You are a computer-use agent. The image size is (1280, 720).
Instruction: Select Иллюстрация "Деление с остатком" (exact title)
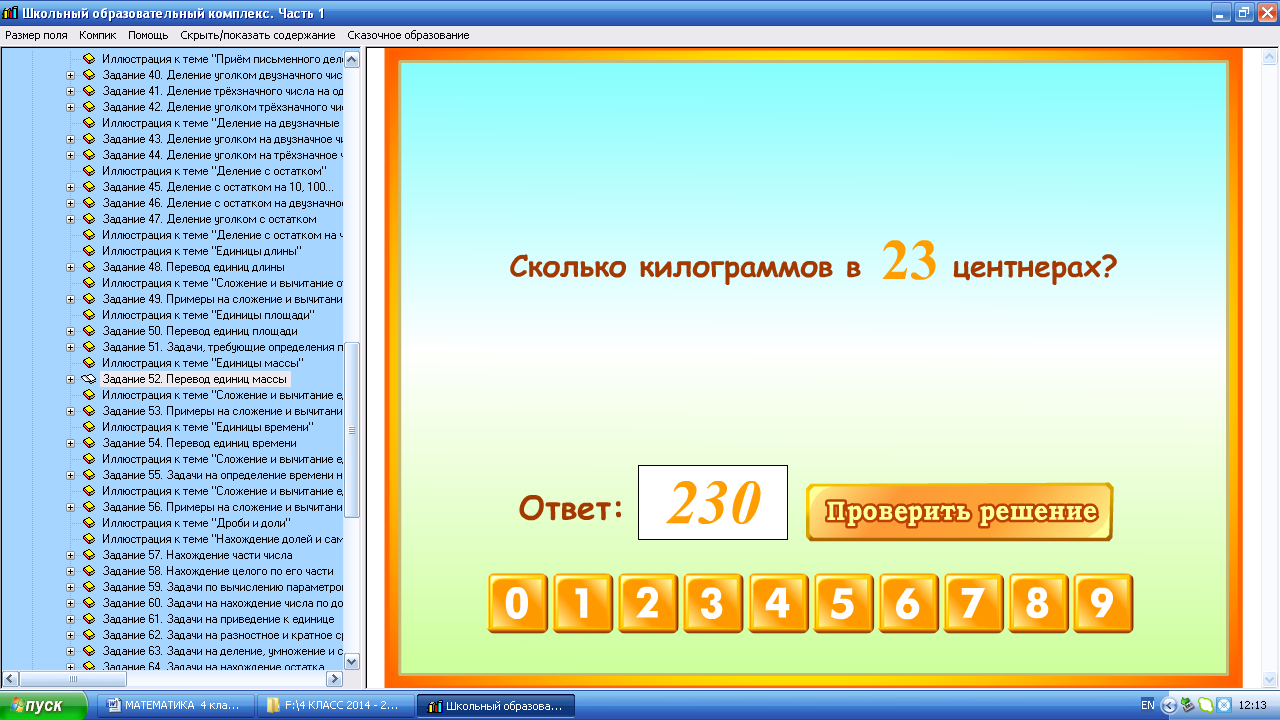pyautogui.click(x=214, y=171)
